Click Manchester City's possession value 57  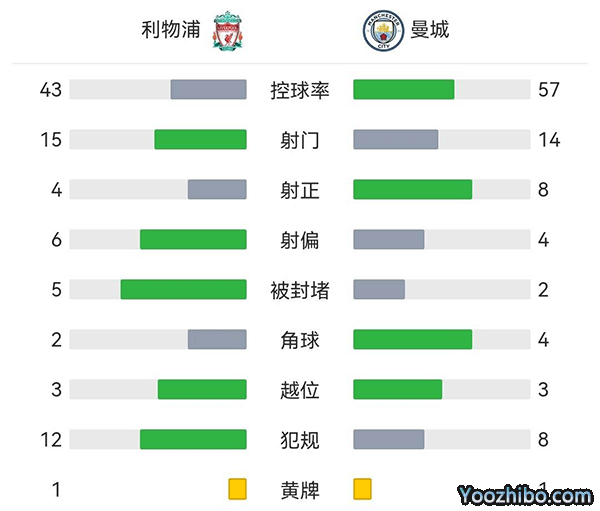tap(549, 90)
